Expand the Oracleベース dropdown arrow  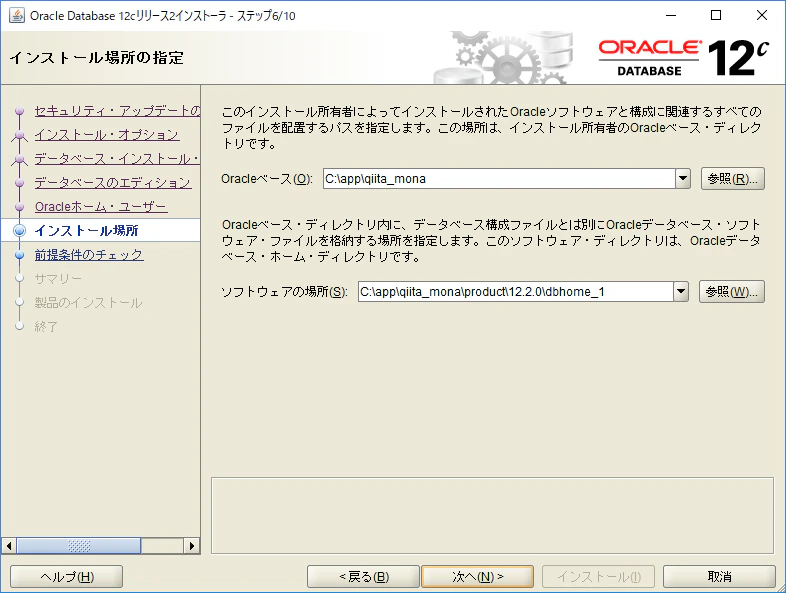[x=683, y=178]
